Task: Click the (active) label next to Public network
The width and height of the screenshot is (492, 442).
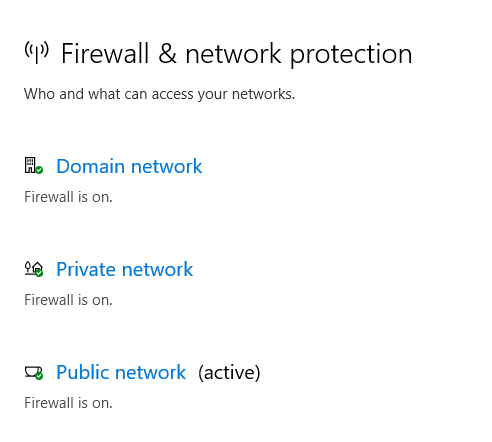Action: (x=229, y=373)
